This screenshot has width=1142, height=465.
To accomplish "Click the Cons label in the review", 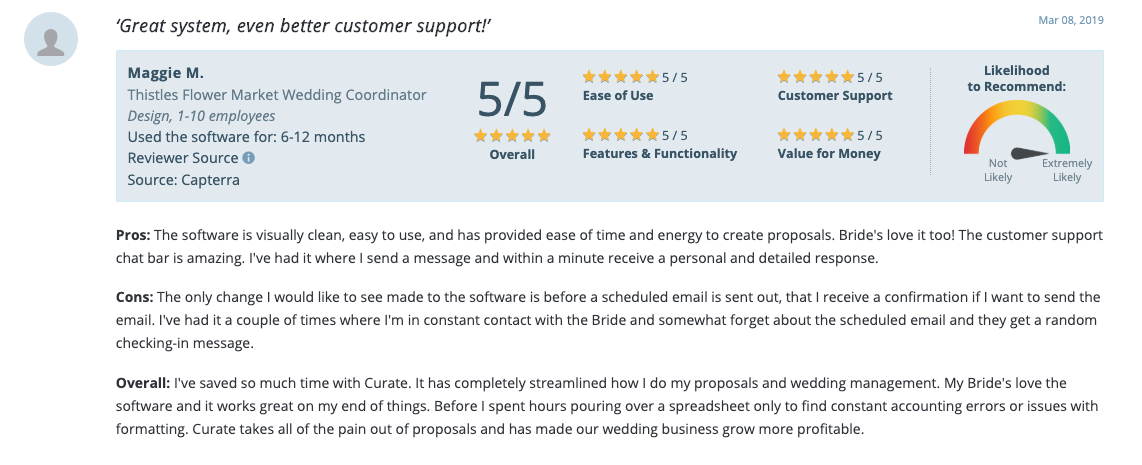I will [135, 297].
